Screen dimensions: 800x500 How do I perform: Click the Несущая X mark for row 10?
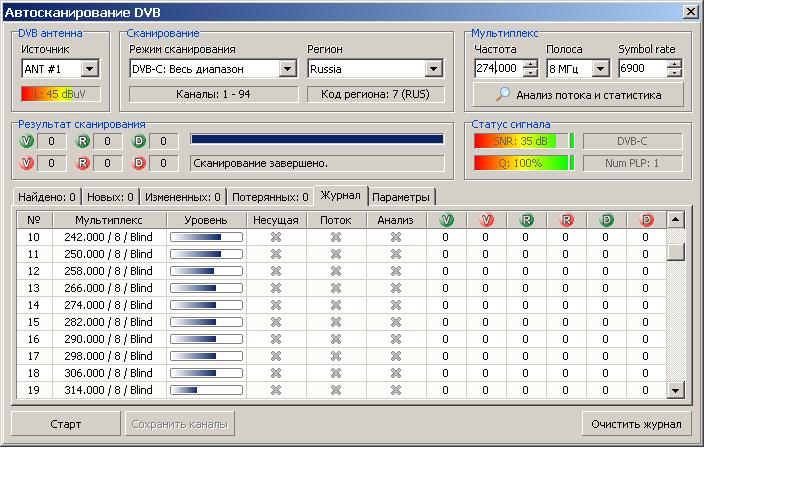[276, 237]
